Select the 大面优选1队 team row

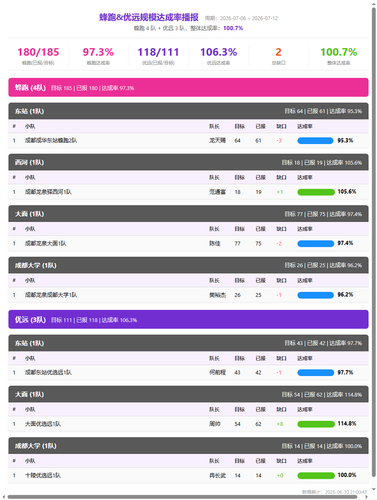(188, 424)
